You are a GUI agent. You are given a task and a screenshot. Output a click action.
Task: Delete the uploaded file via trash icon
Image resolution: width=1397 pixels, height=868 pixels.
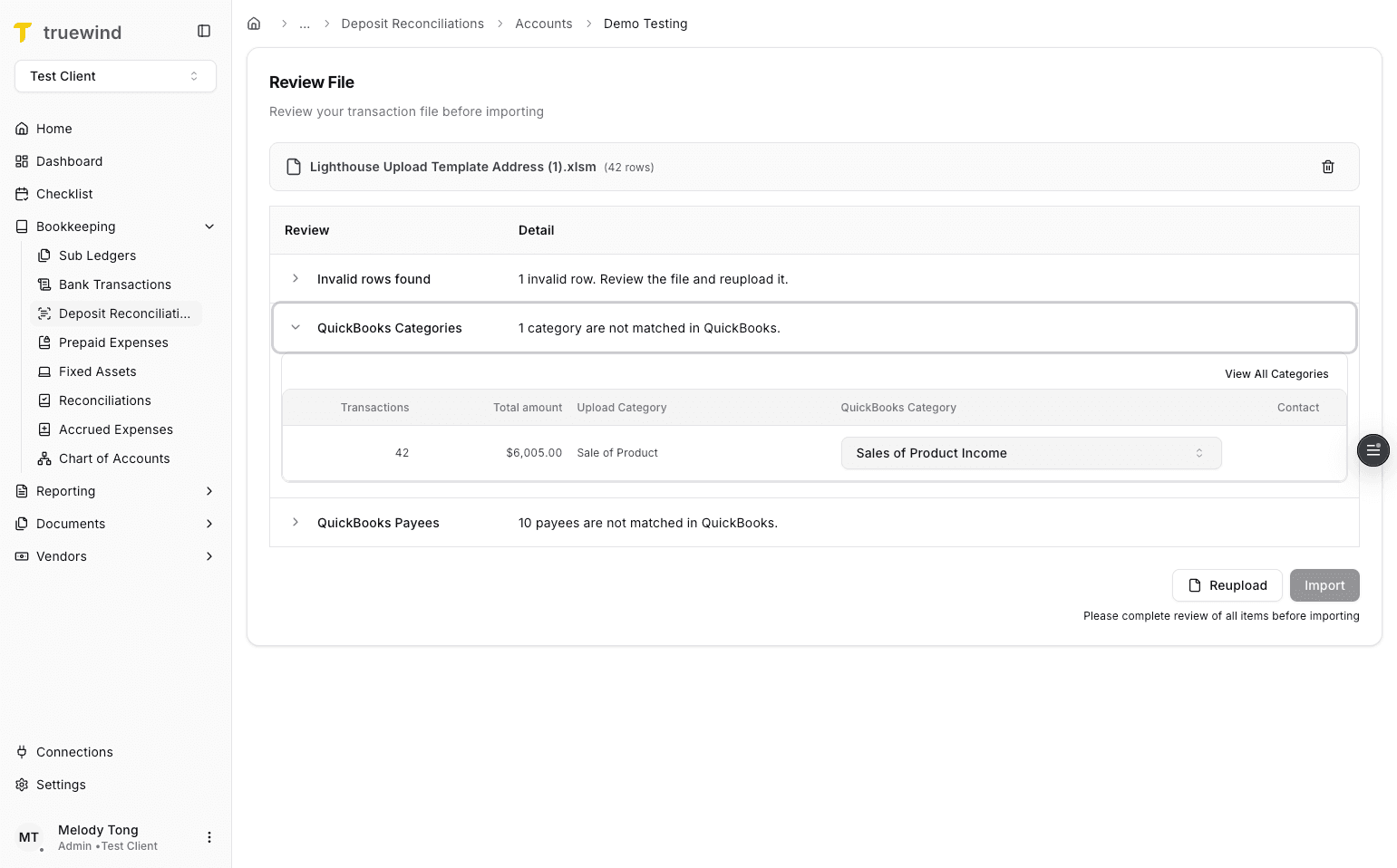(1328, 167)
